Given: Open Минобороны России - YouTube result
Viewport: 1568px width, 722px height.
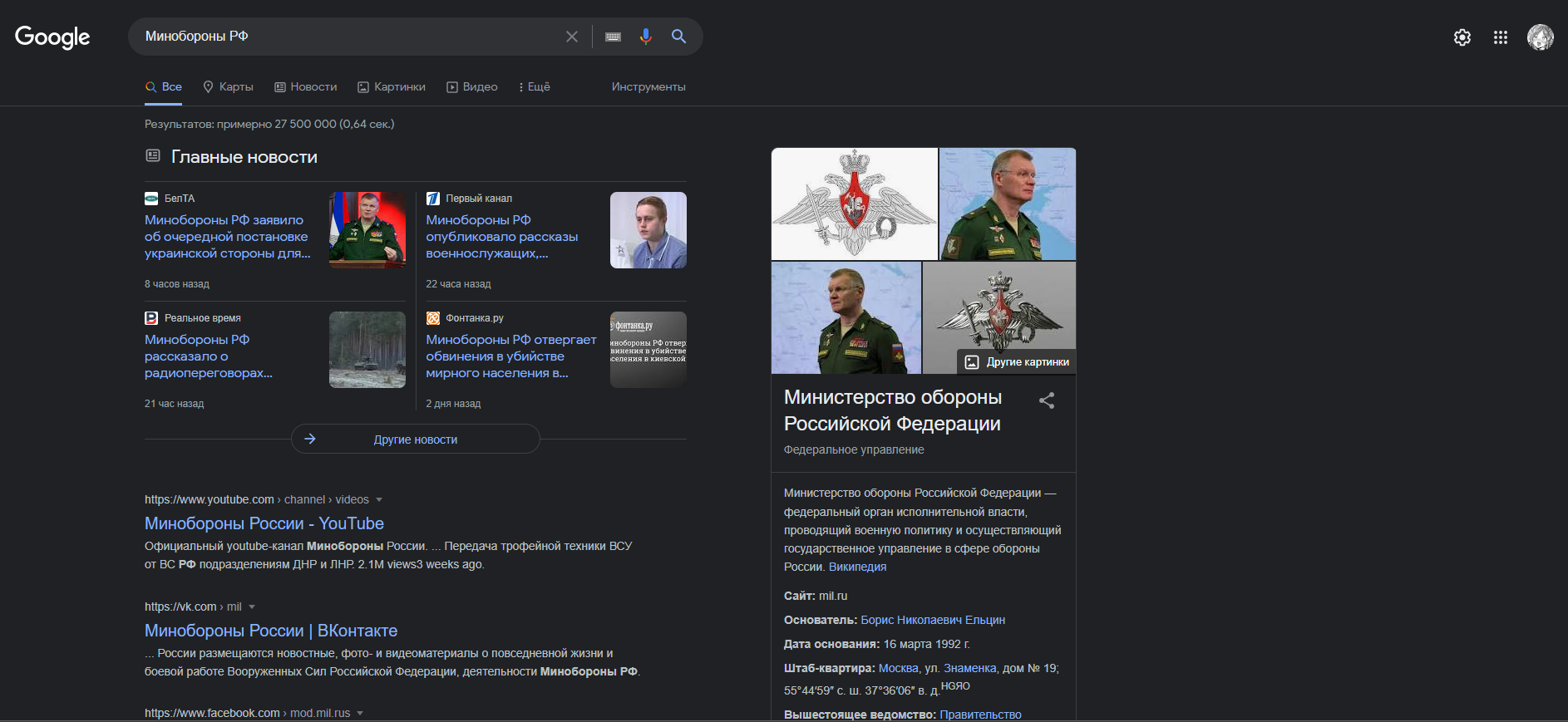Looking at the screenshot, I should (x=264, y=523).
